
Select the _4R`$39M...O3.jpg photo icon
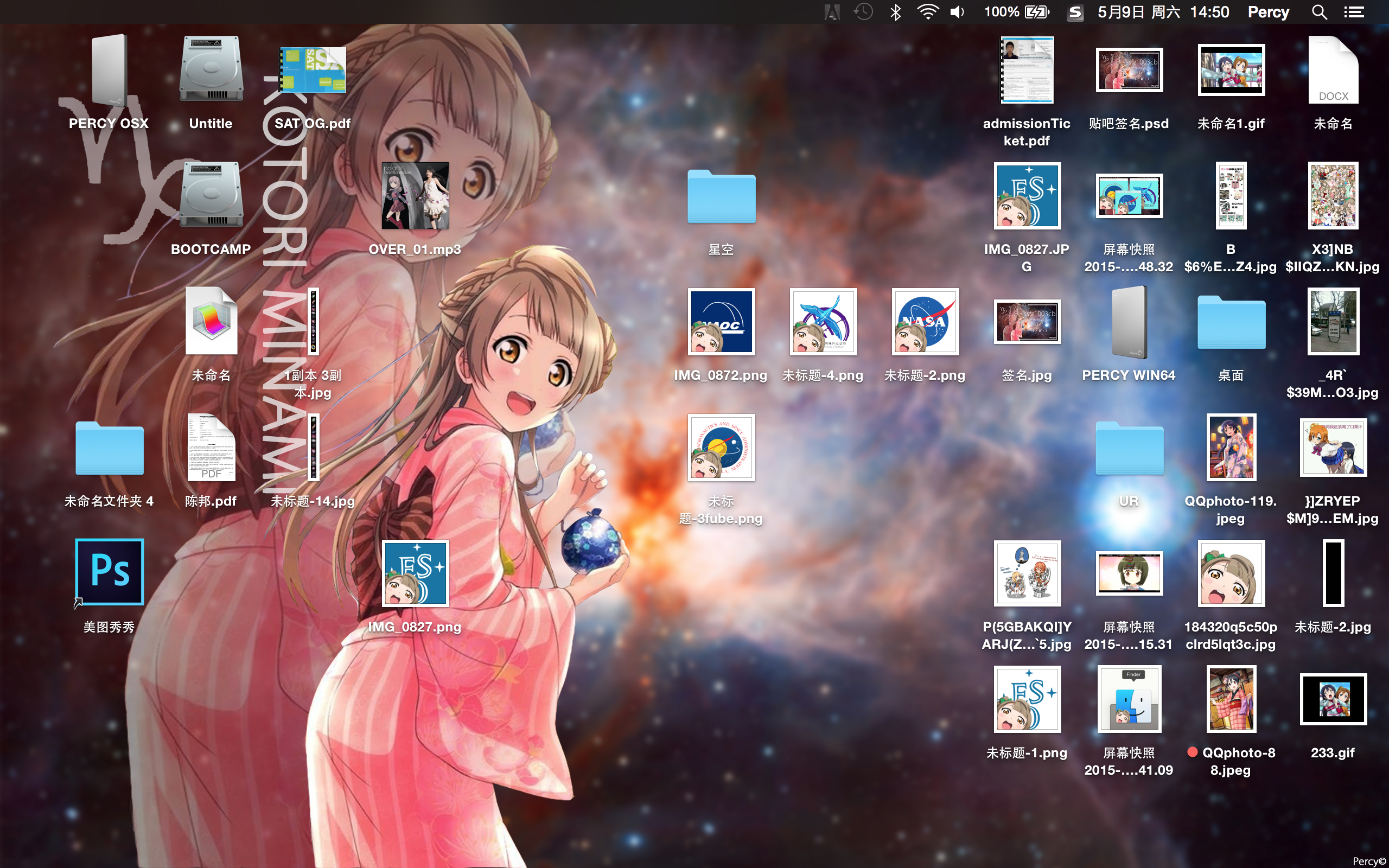pyautogui.click(x=1333, y=322)
